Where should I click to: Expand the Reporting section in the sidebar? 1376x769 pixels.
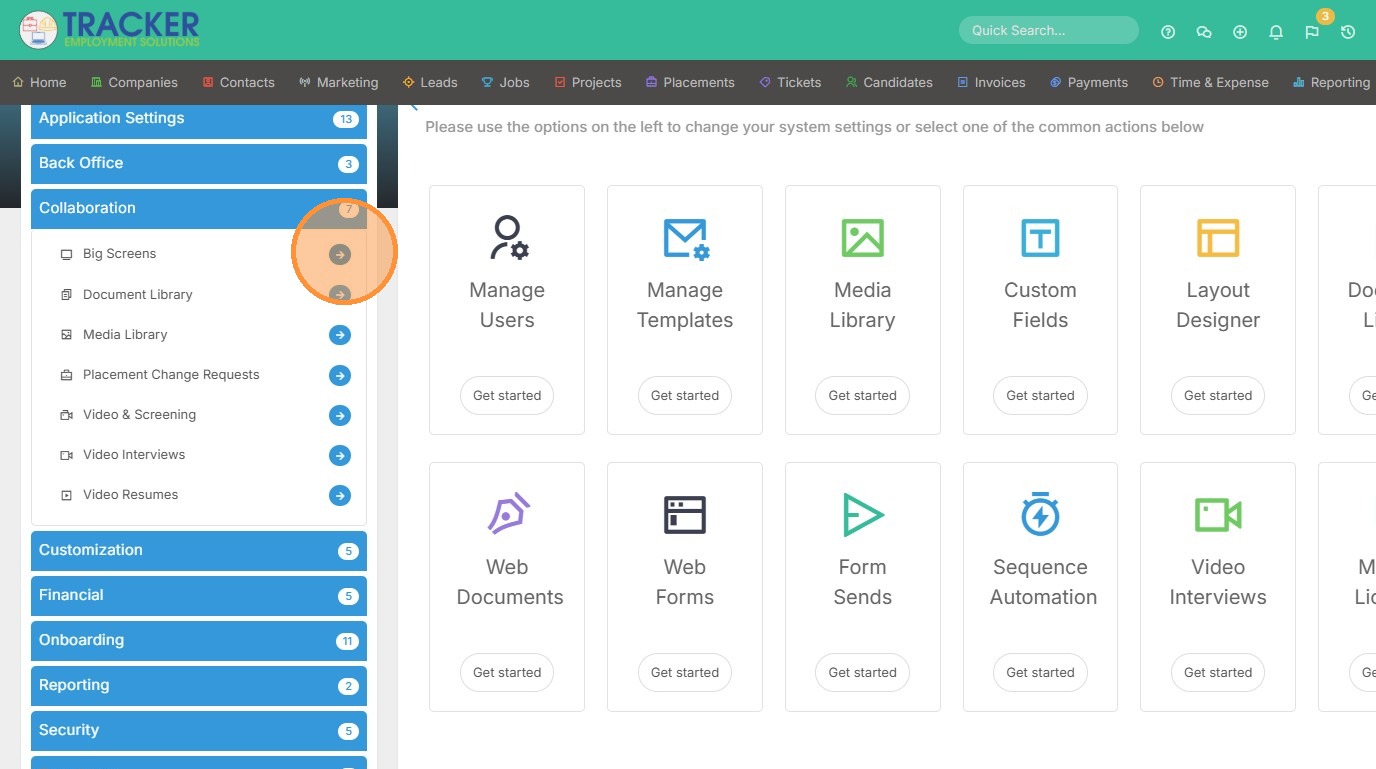(x=199, y=686)
